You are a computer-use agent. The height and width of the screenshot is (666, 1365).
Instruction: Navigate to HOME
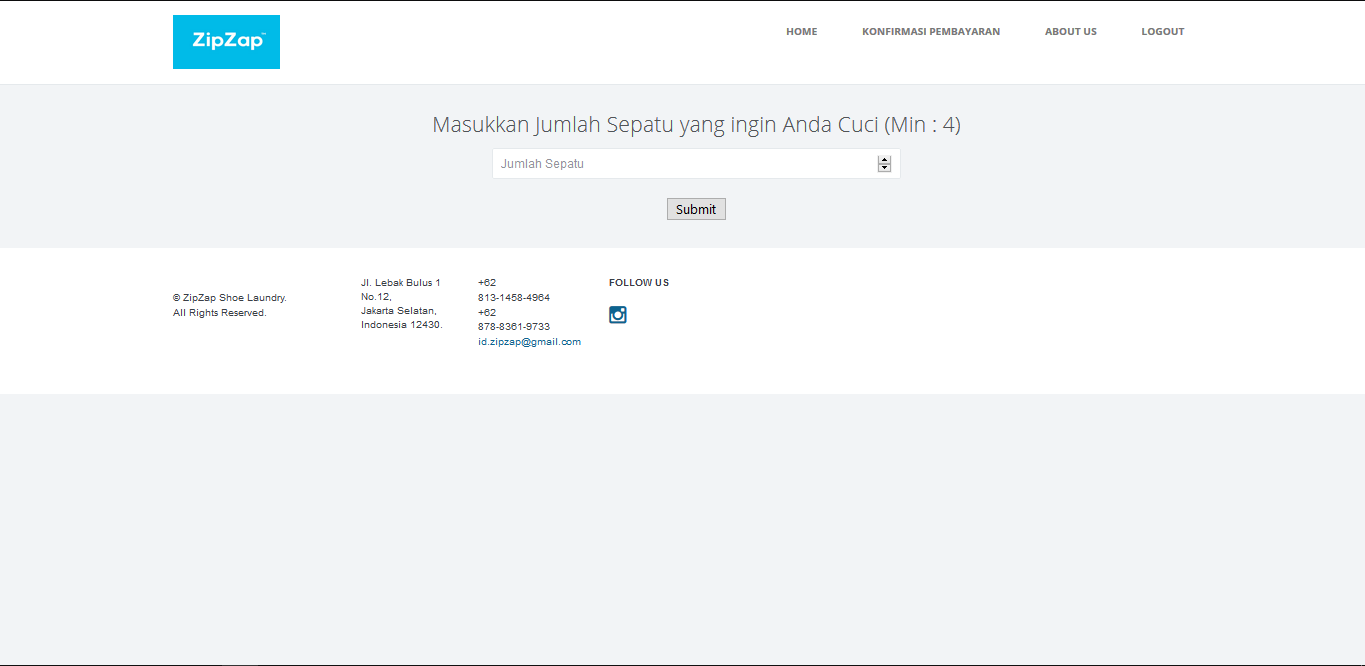(801, 31)
